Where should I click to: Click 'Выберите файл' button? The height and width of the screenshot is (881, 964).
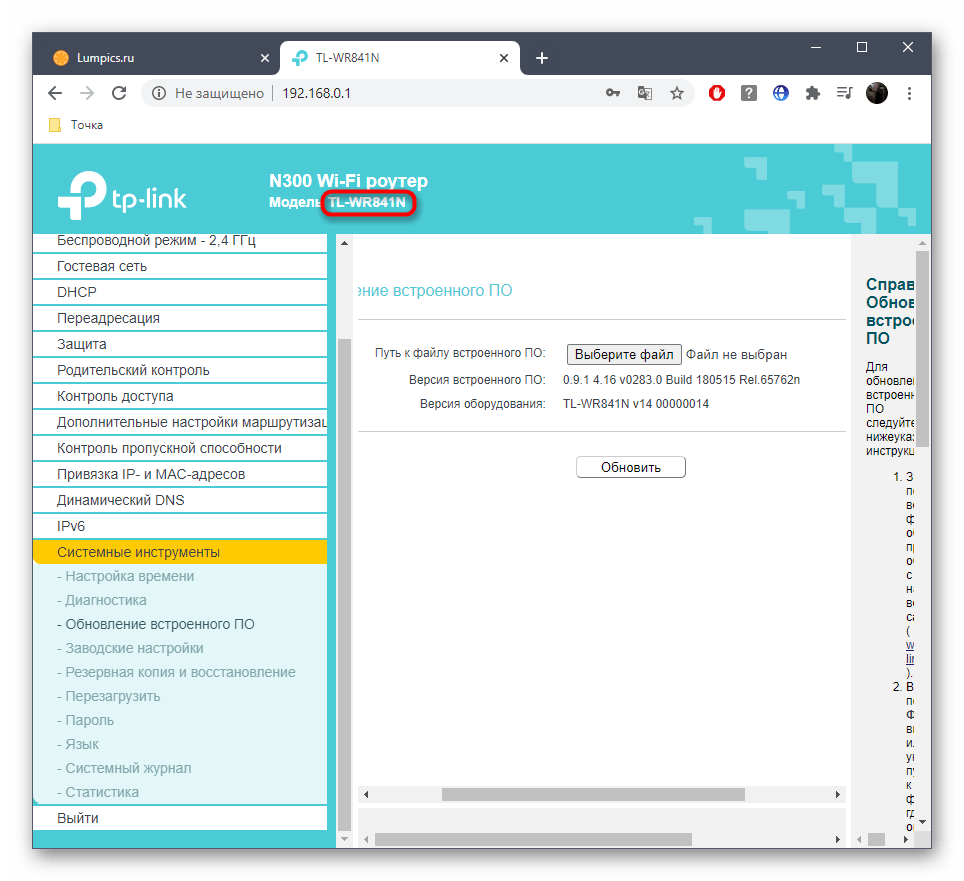click(x=623, y=354)
